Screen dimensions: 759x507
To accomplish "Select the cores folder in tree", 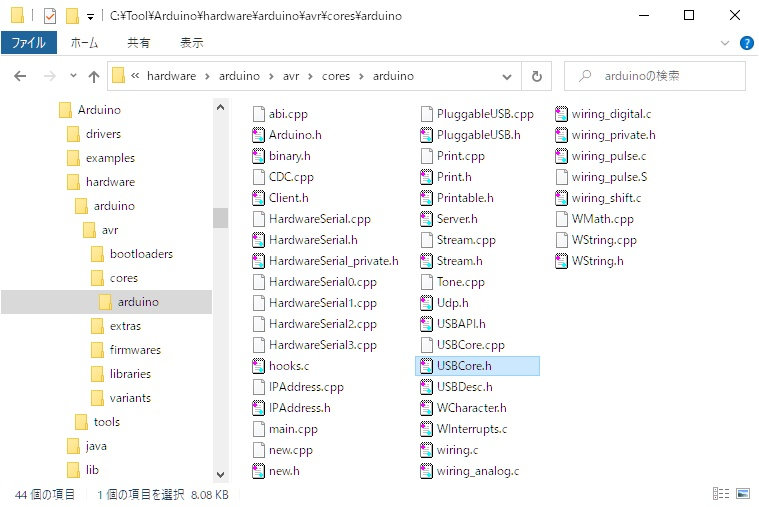I will (x=124, y=278).
